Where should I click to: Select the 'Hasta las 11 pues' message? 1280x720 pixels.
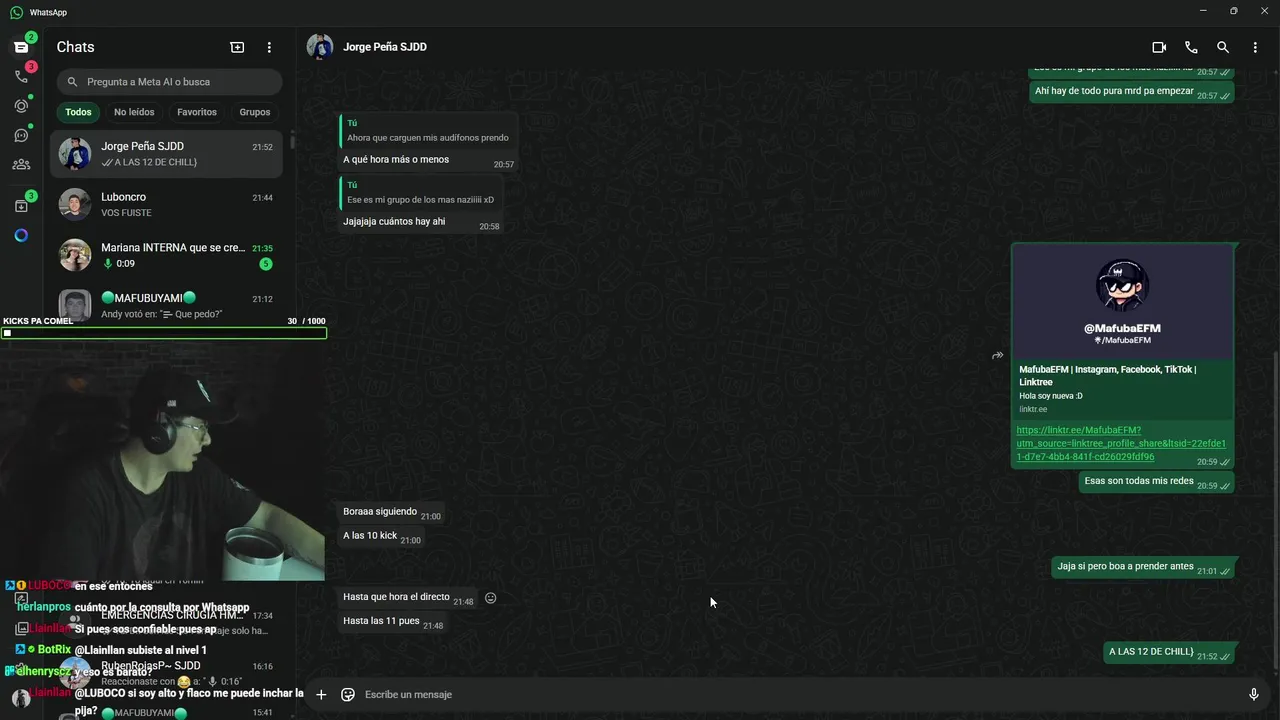[x=393, y=621]
